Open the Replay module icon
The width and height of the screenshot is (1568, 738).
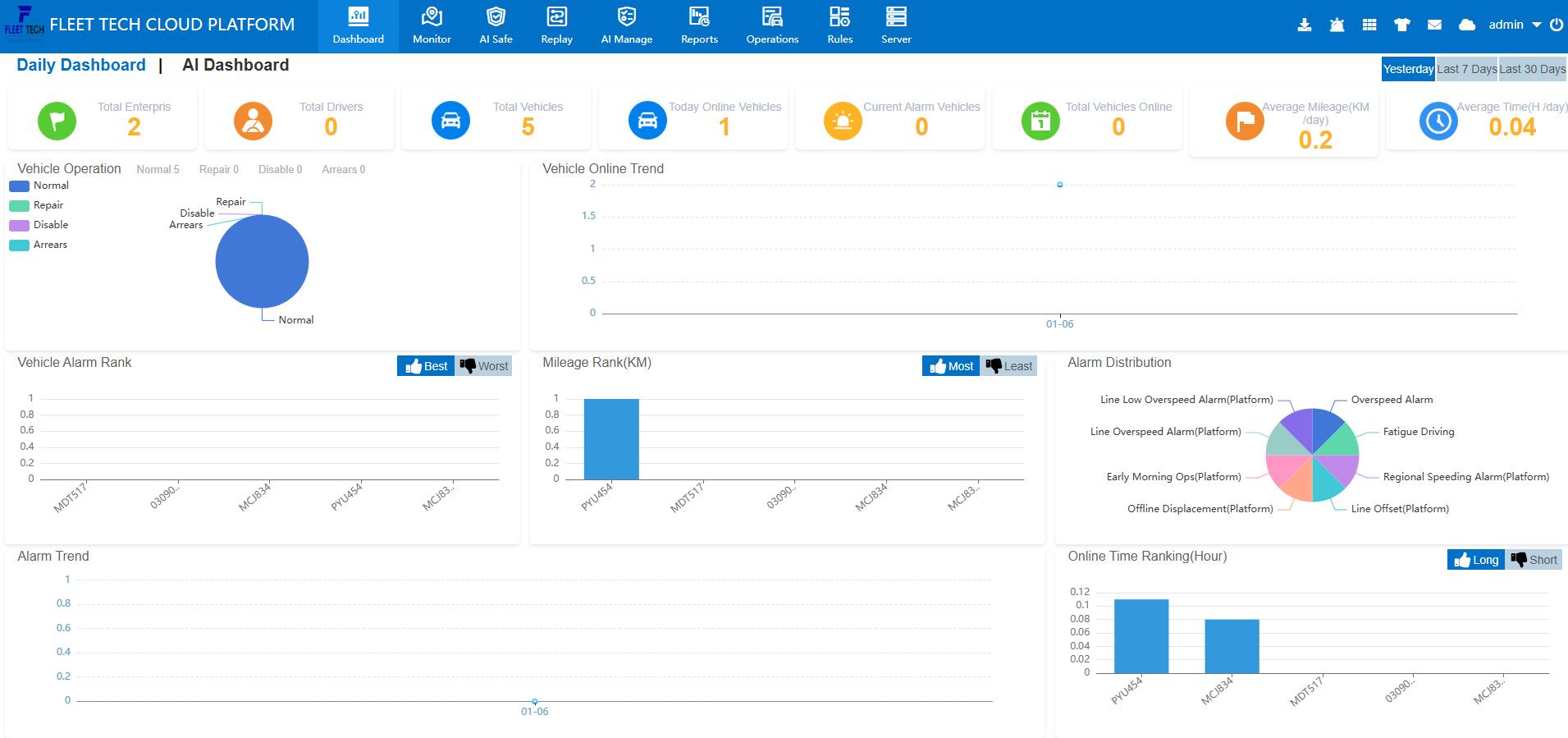556,17
